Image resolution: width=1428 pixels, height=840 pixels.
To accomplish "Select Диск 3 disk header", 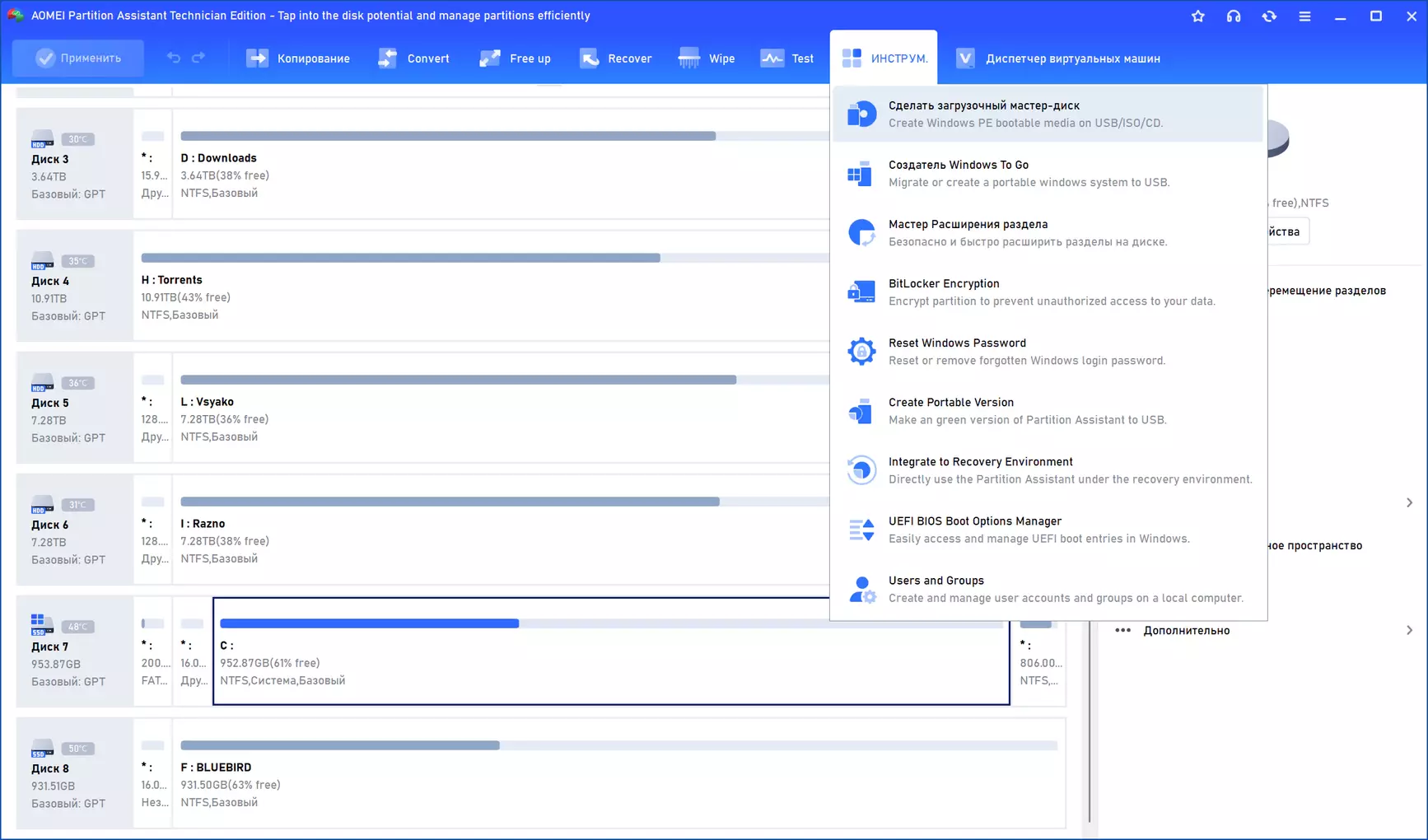I will 74,163.
